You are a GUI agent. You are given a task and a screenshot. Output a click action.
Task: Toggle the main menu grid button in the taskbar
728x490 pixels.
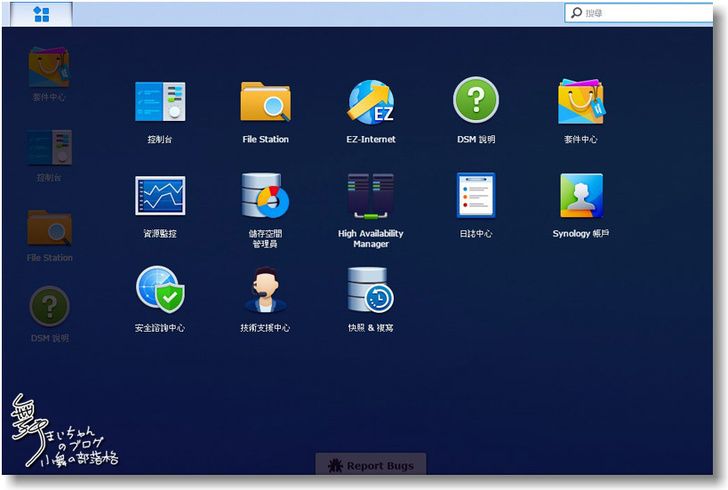tap(41, 14)
